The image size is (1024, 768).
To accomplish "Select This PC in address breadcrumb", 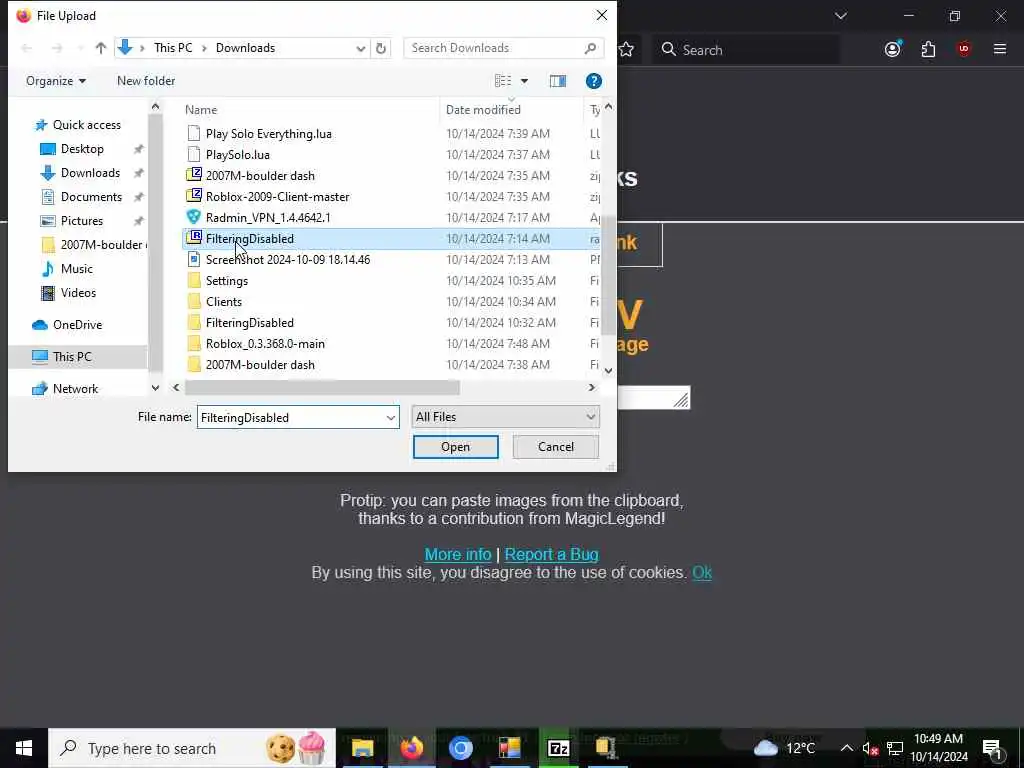I will tap(173, 48).
